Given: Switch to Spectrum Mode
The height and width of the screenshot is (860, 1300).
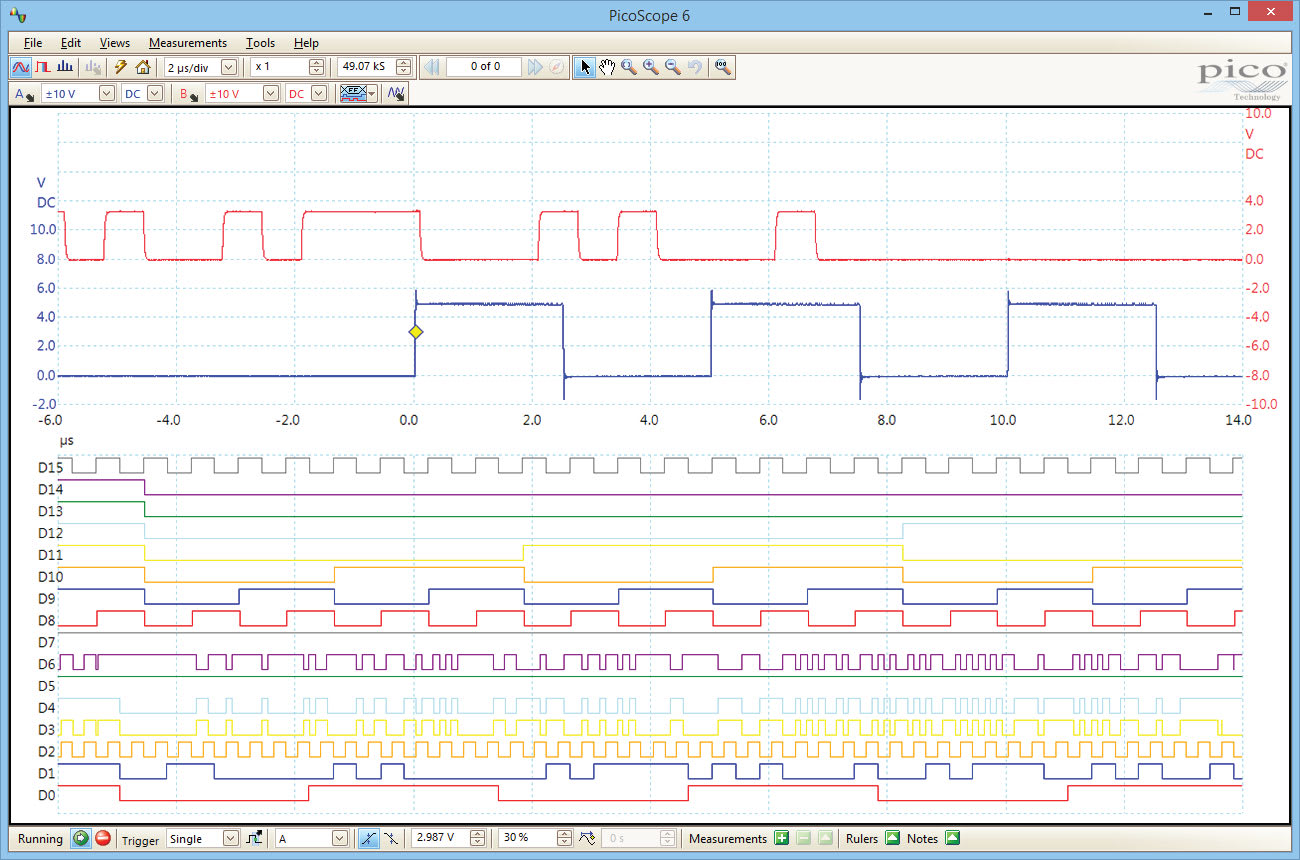Looking at the screenshot, I should [x=64, y=67].
